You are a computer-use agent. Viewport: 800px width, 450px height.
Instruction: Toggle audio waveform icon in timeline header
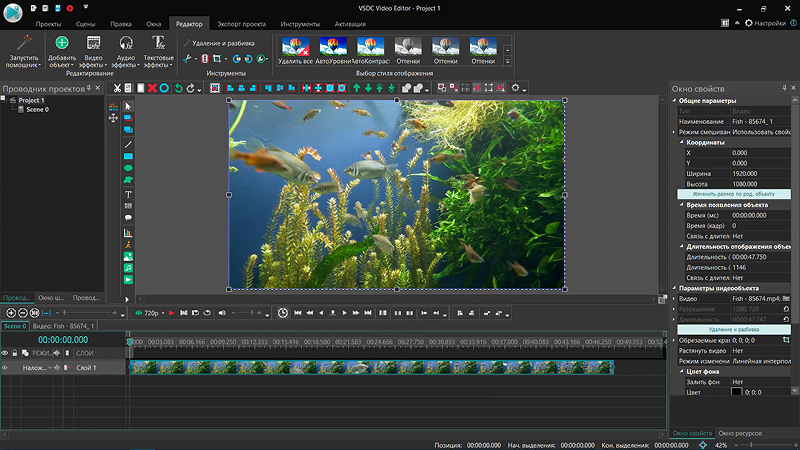57,353
